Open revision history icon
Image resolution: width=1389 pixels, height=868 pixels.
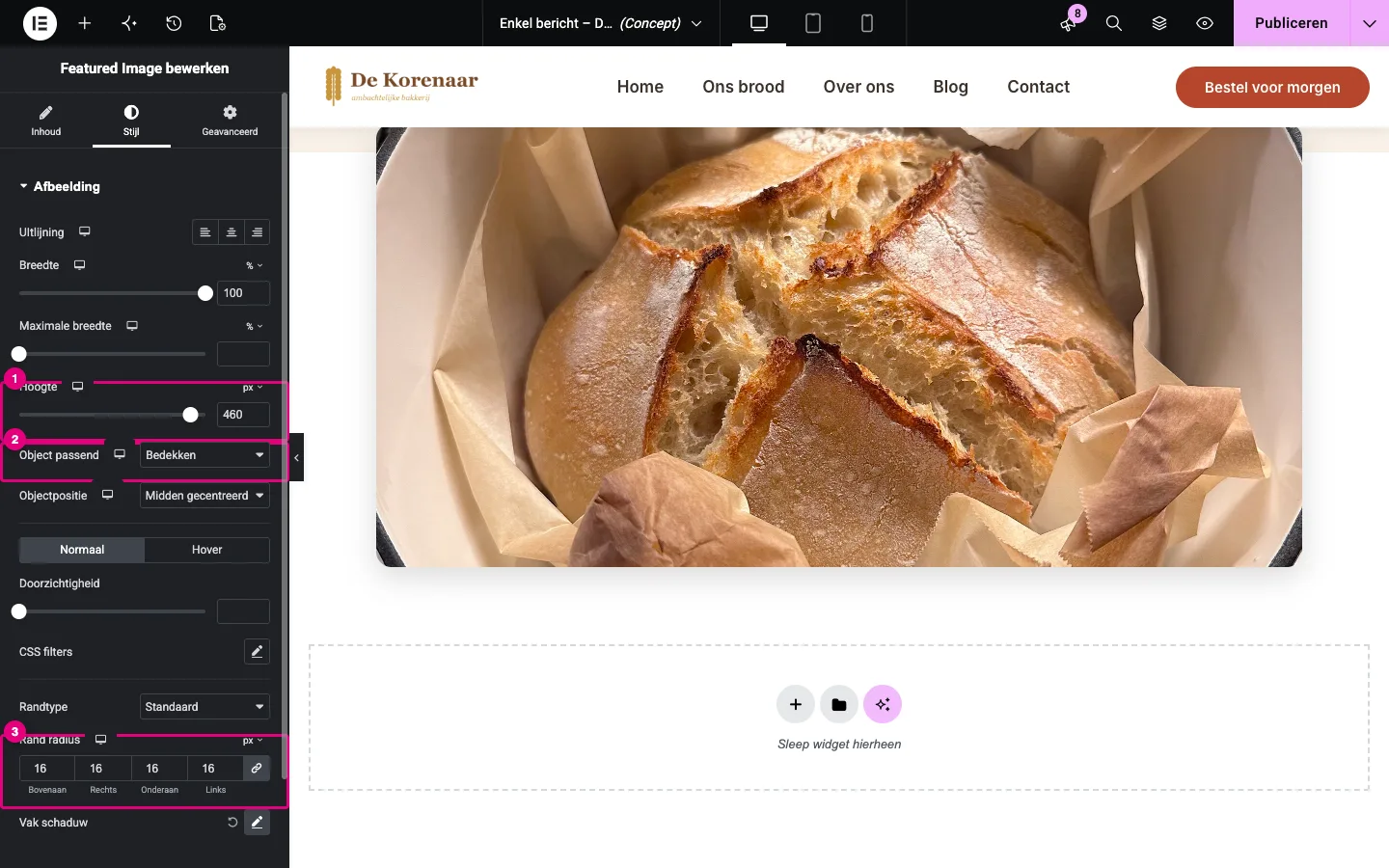click(174, 23)
